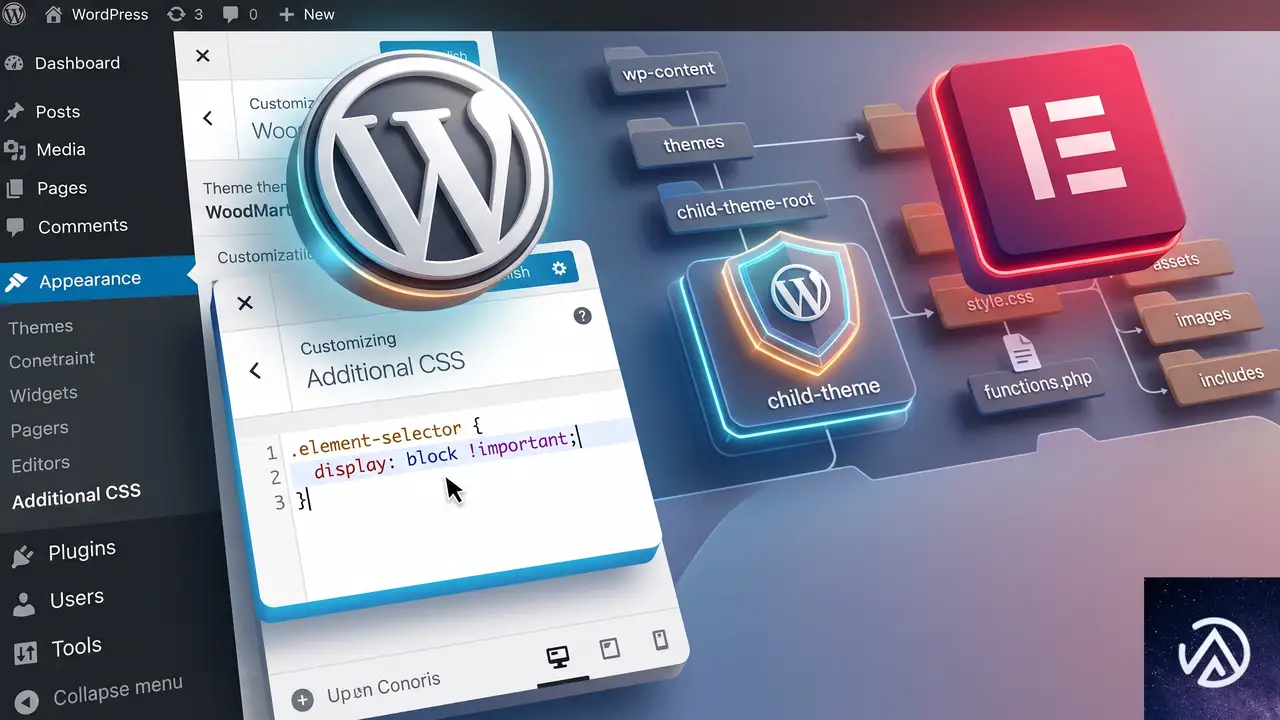This screenshot has height=720, width=1280.
Task: Open the Pagers submenu link
Action: point(40,429)
